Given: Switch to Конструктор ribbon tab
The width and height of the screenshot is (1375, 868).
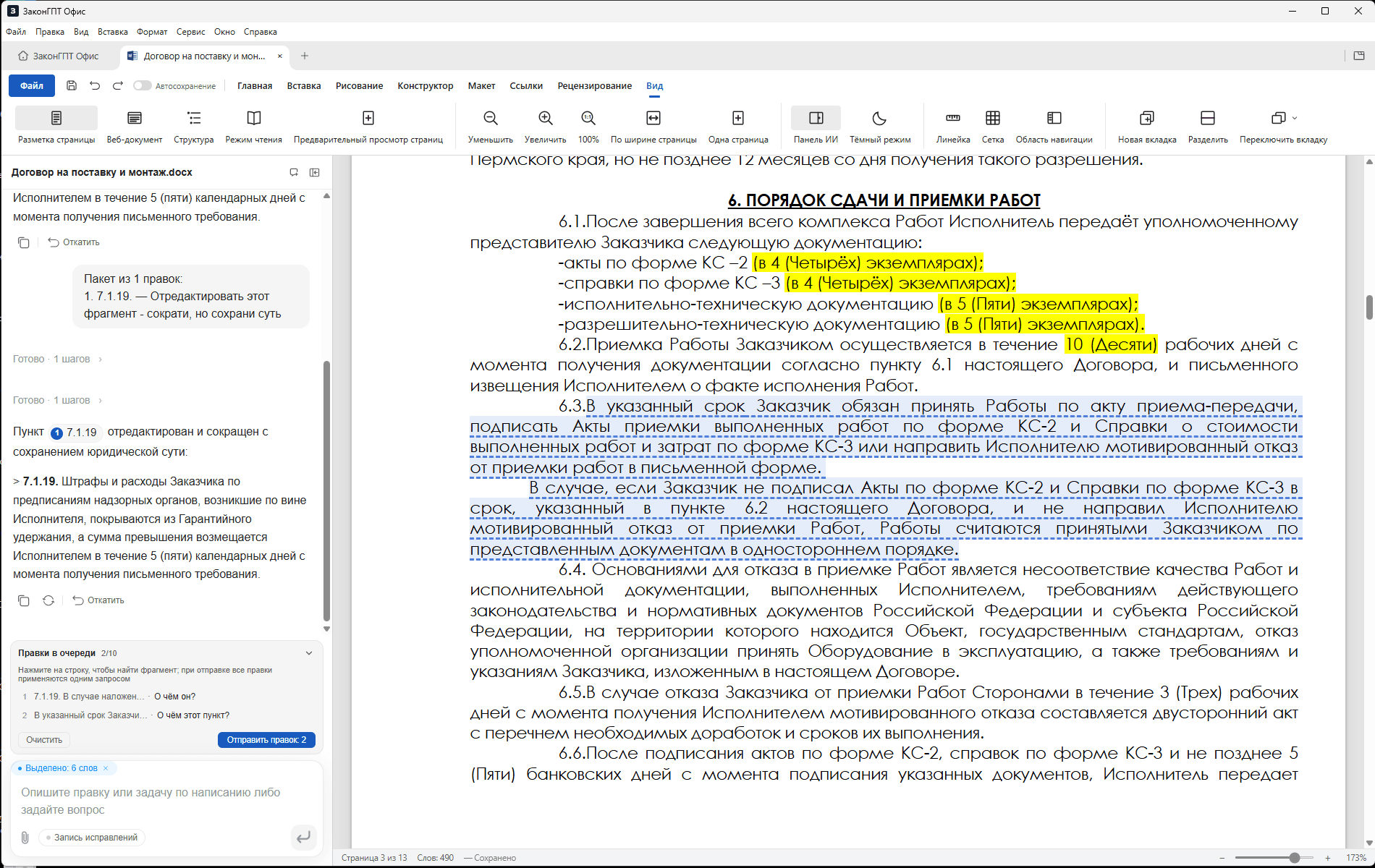Looking at the screenshot, I should click(426, 85).
